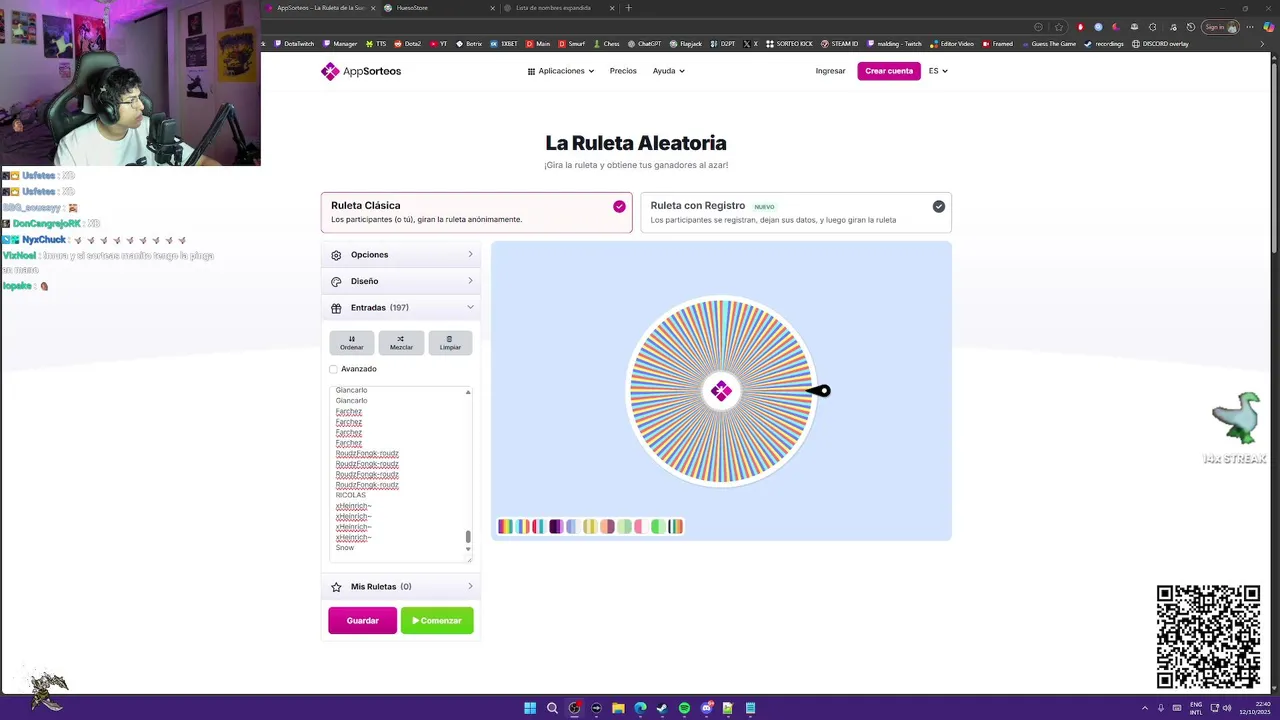Click the entries list scrollbar thumb
Viewport: 1280px width, 720px height.
(468, 537)
